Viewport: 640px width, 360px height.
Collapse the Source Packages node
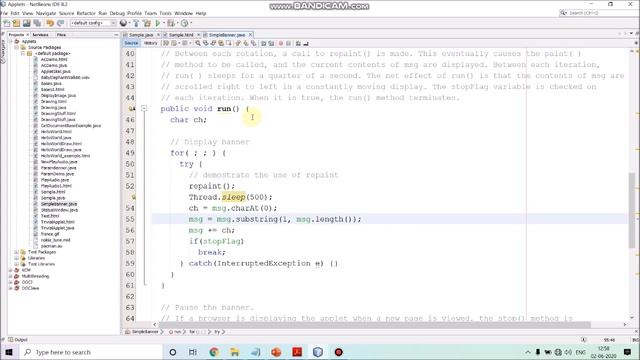[17, 47]
